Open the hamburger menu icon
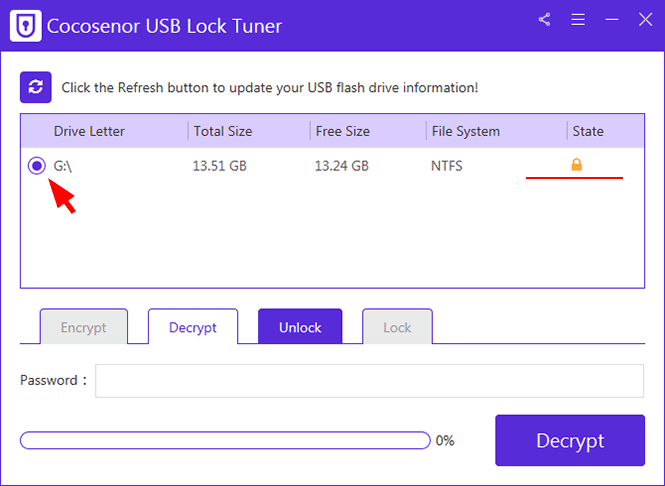 [578, 20]
